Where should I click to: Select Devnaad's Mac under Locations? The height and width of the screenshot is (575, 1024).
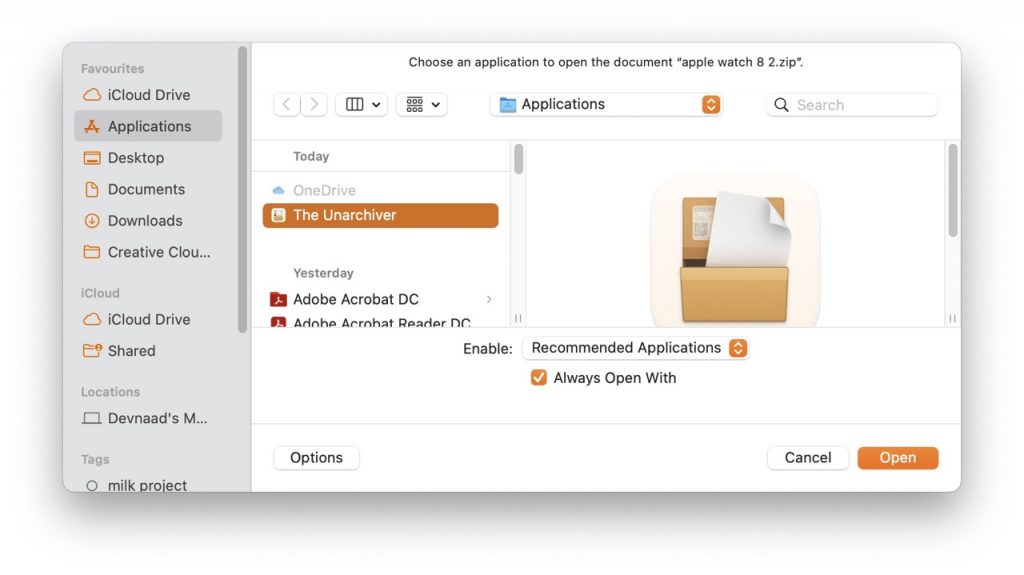[x=148, y=418]
